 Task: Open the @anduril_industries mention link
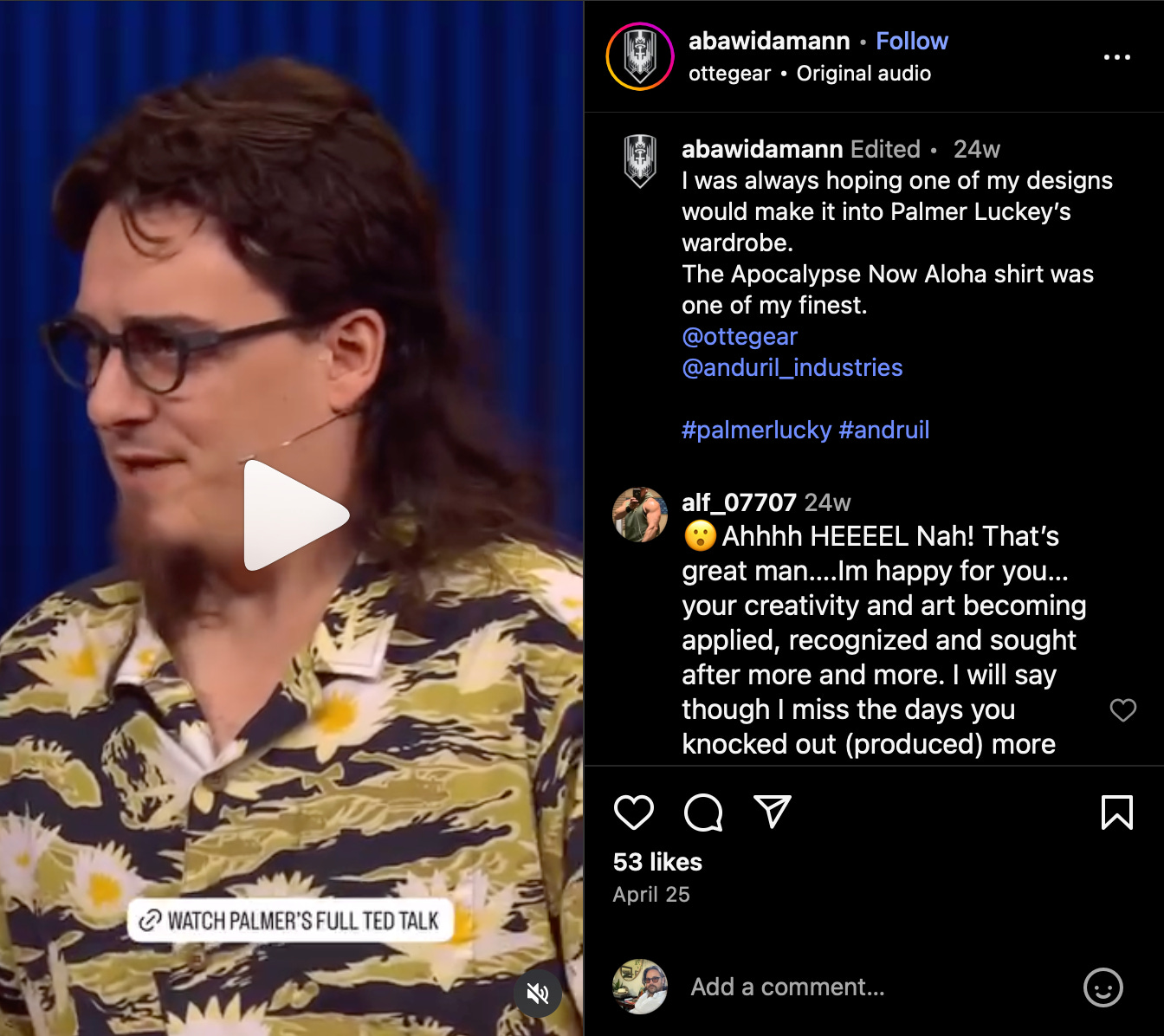[x=792, y=367]
